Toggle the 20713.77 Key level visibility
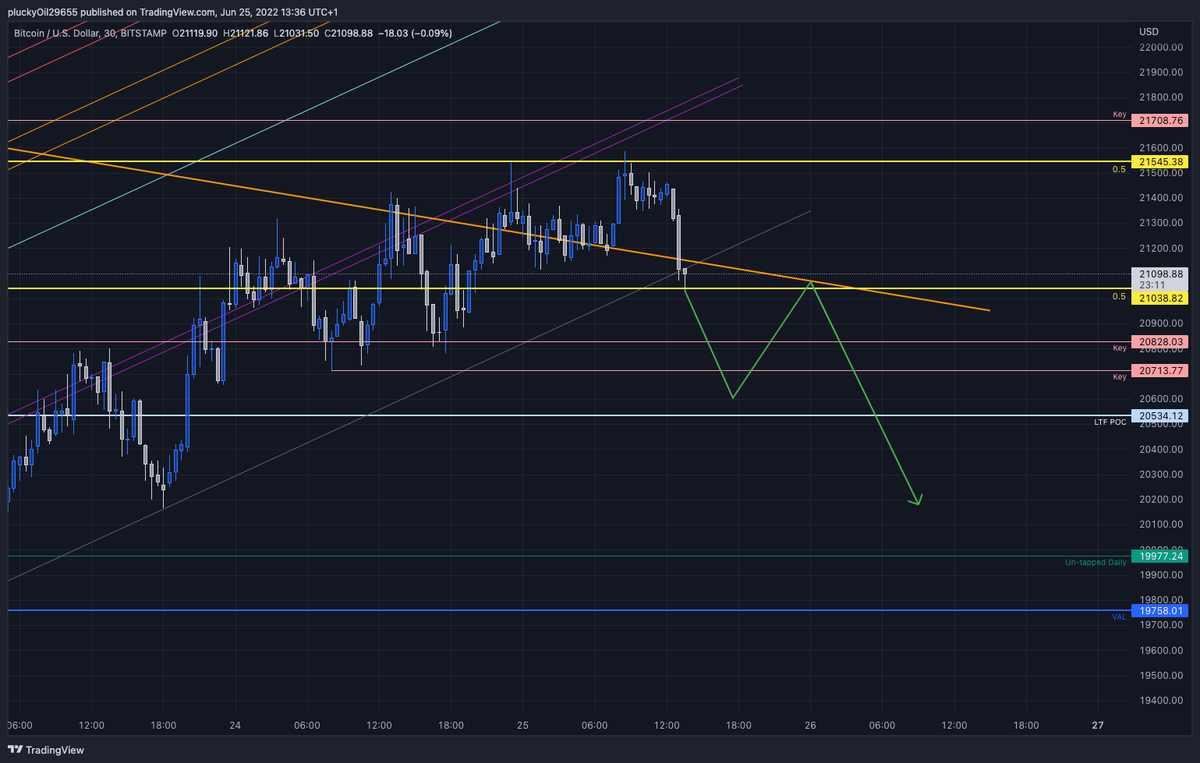This screenshot has height=763, width=1200. tap(1160, 369)
